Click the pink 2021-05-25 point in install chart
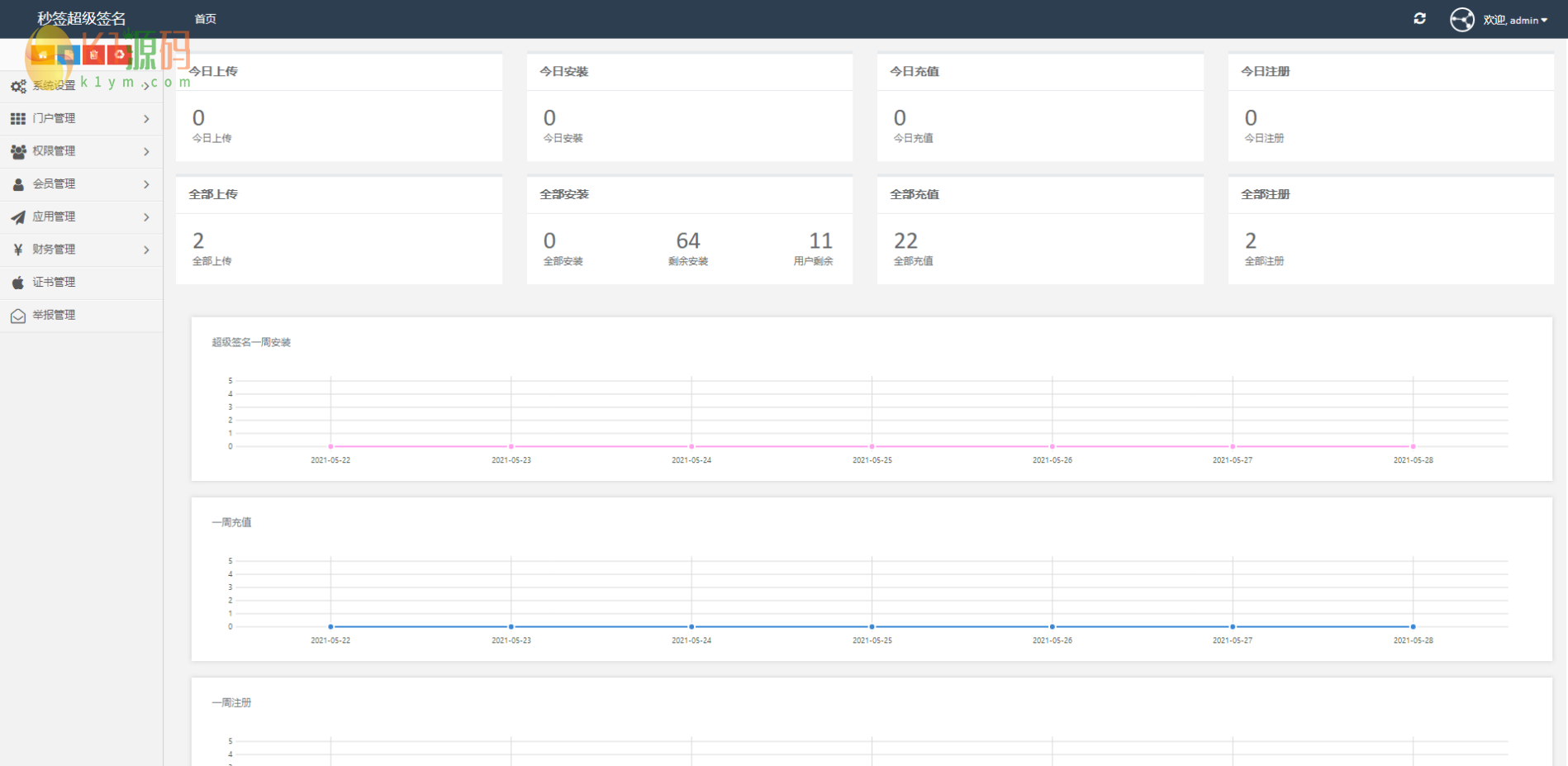The width and height of the screenshot is (1568, 766). point(872,446)
